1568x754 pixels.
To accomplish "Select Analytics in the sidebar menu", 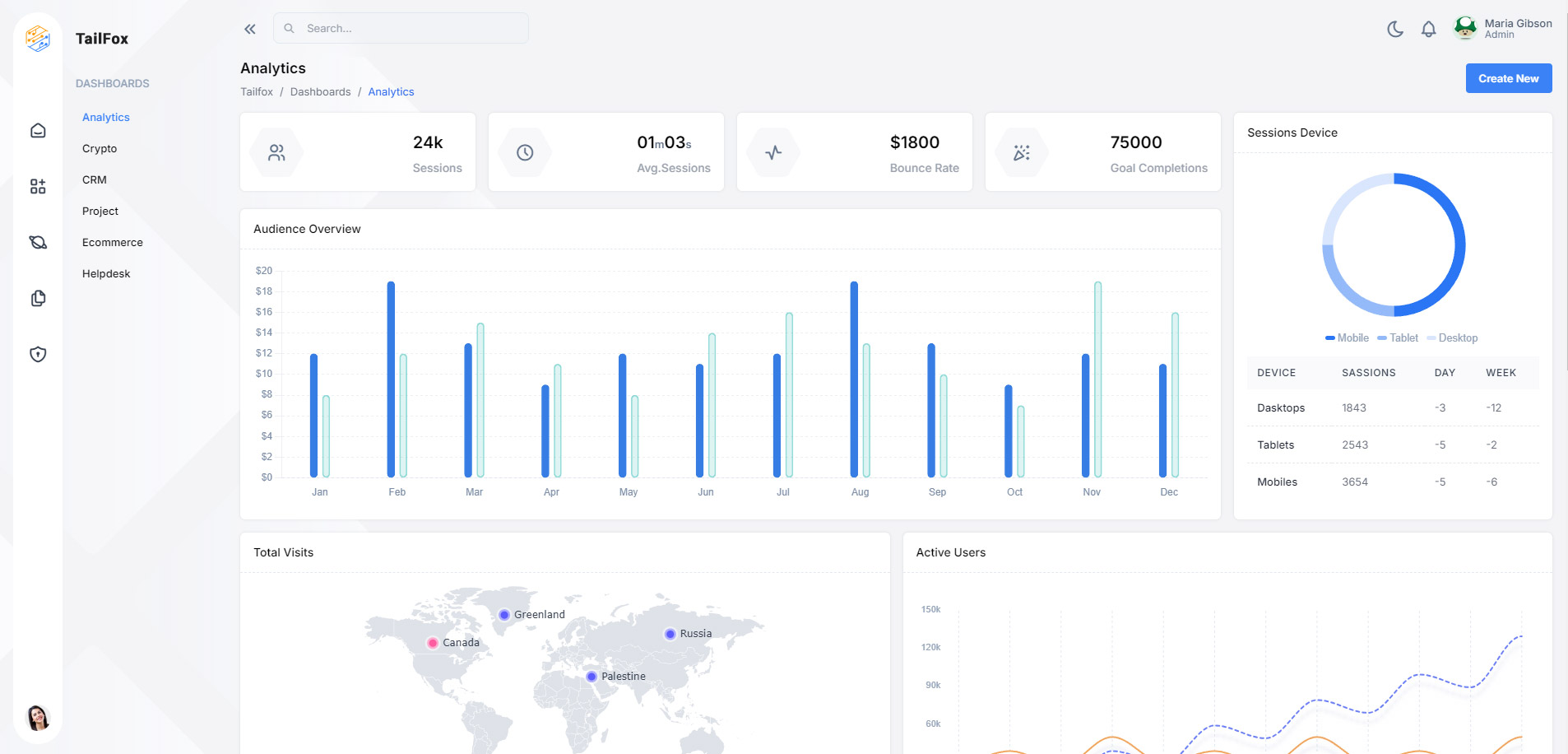I will pos(106,118).
